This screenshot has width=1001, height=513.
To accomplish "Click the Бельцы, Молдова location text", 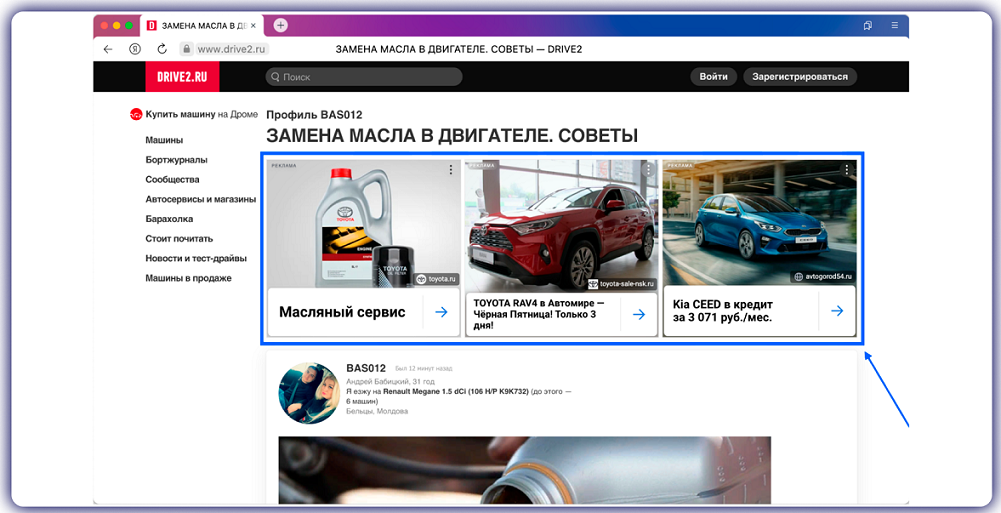I will pos(377,411).
